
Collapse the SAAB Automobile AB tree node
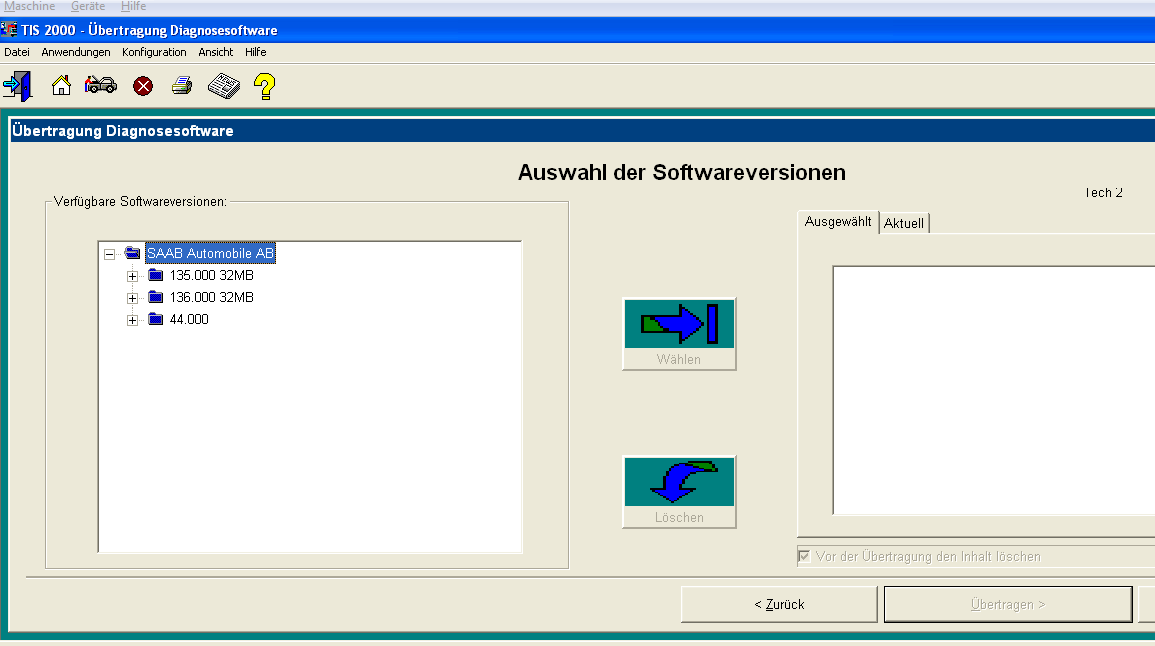click(110, 254)
